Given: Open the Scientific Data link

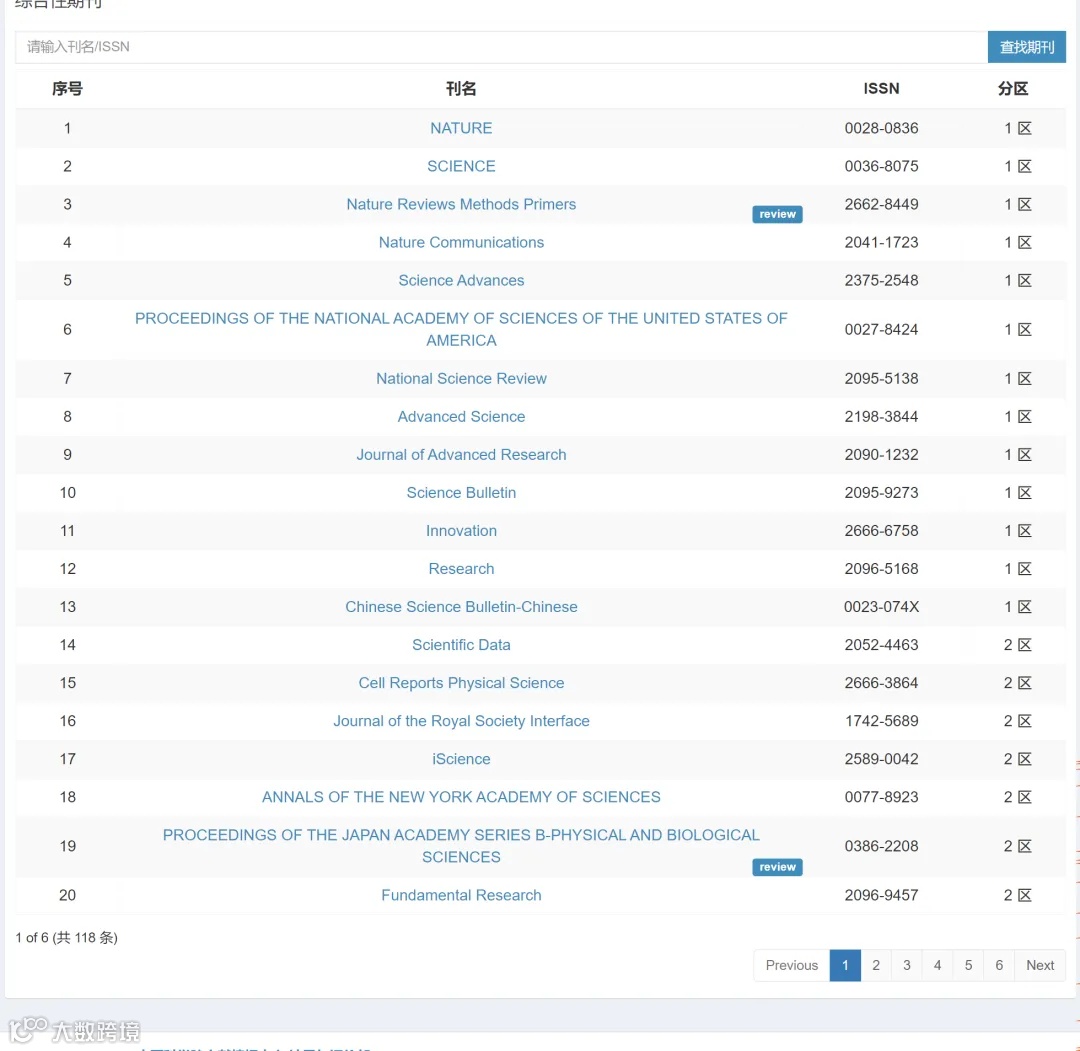Looking at the screenshot, I should 461,645.
